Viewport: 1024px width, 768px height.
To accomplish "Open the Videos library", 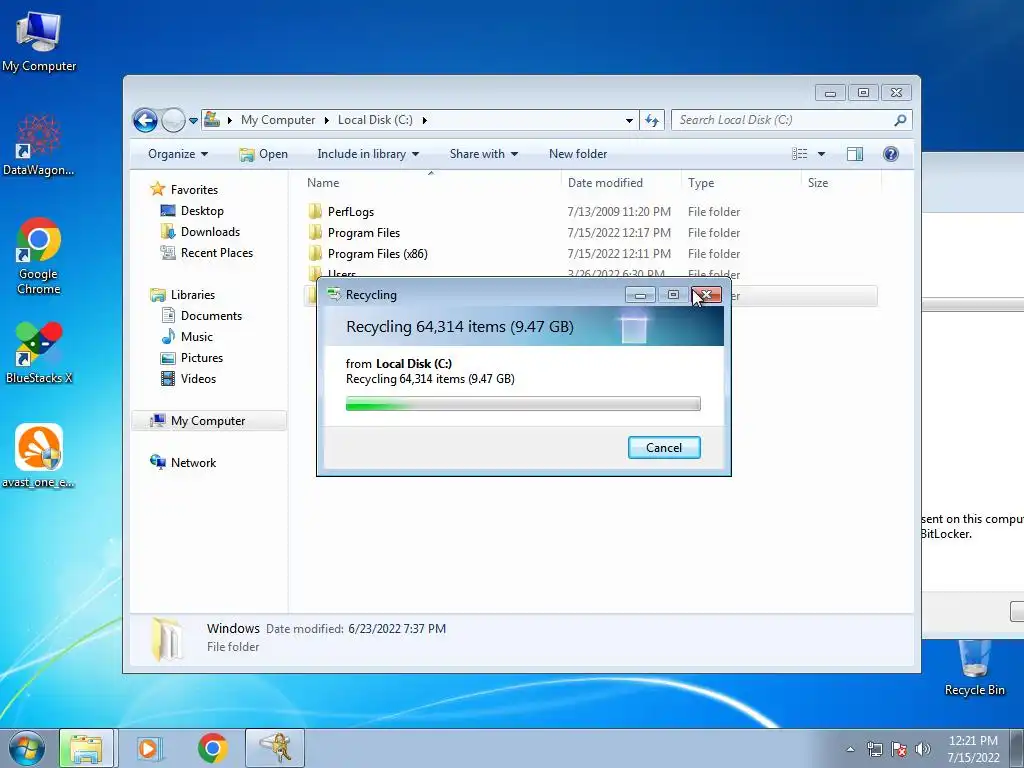I will (198, 379).
